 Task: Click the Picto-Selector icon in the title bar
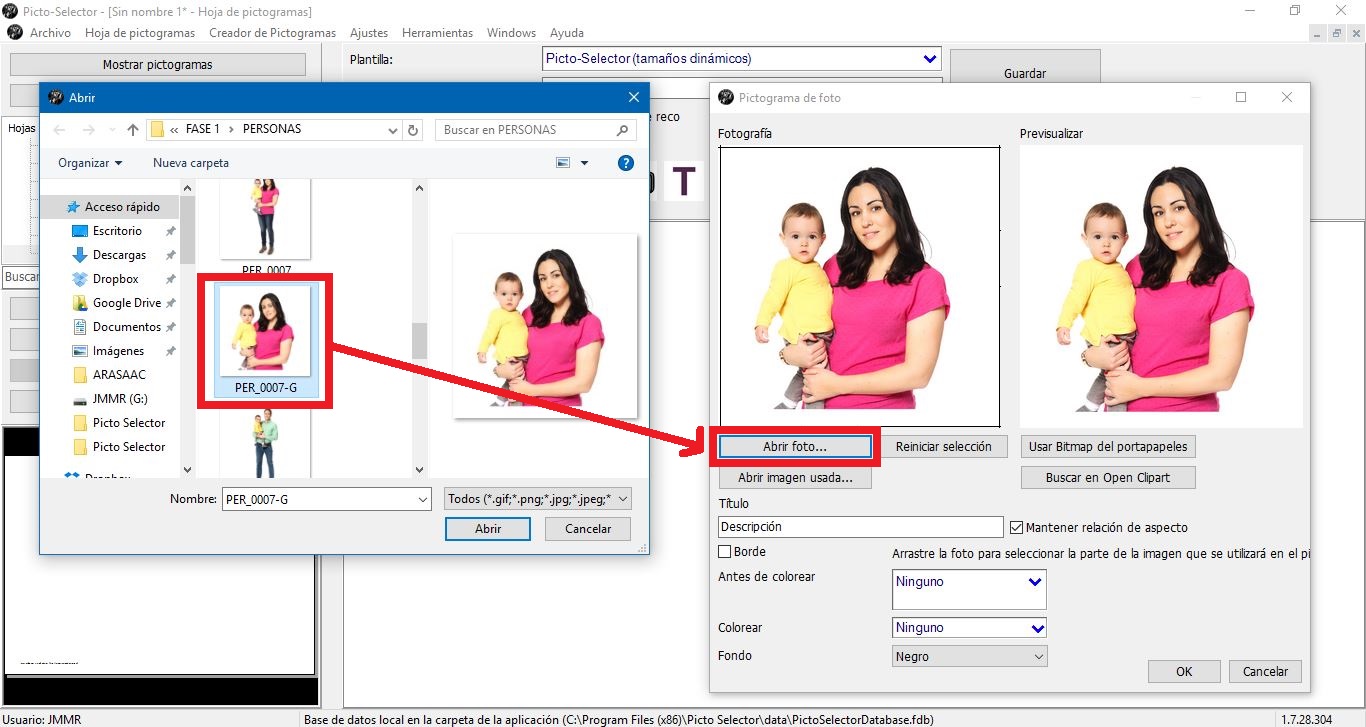pyautogui.click(x=13, y=11)
